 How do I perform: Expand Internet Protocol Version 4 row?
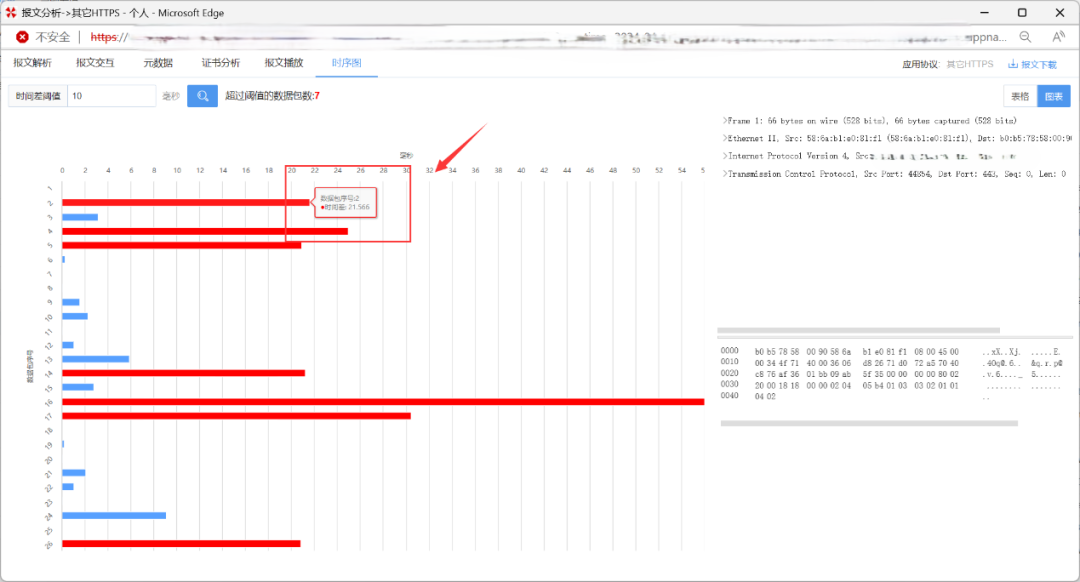tap(869, 156)
